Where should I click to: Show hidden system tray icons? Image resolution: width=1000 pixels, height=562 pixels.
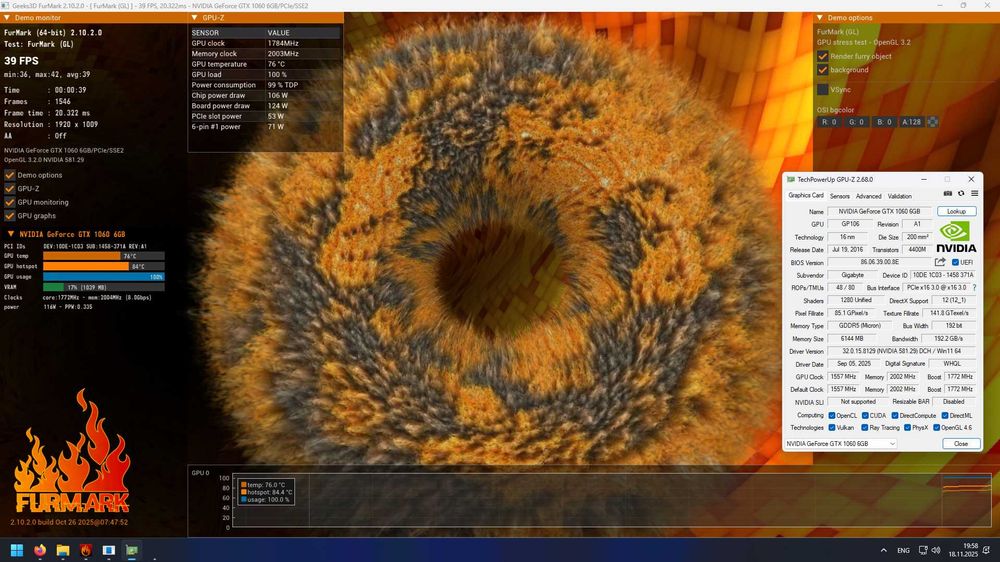(x=883, y=550)
